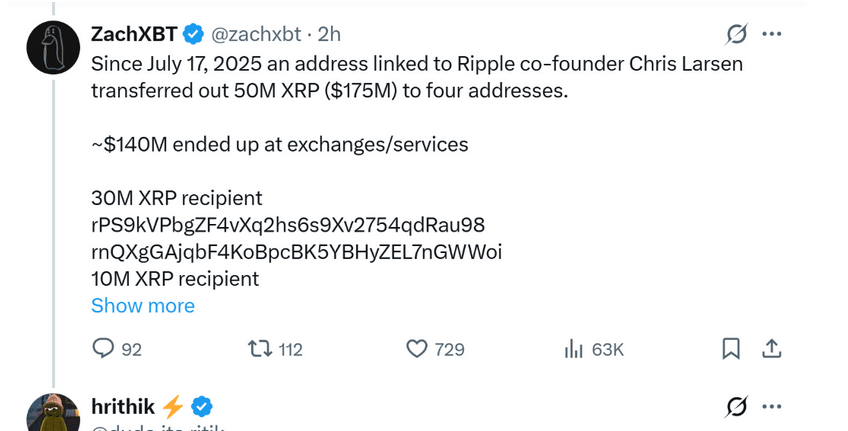
Task: Bookmark the ZachXBT post
Action: [x=731, y=349]
